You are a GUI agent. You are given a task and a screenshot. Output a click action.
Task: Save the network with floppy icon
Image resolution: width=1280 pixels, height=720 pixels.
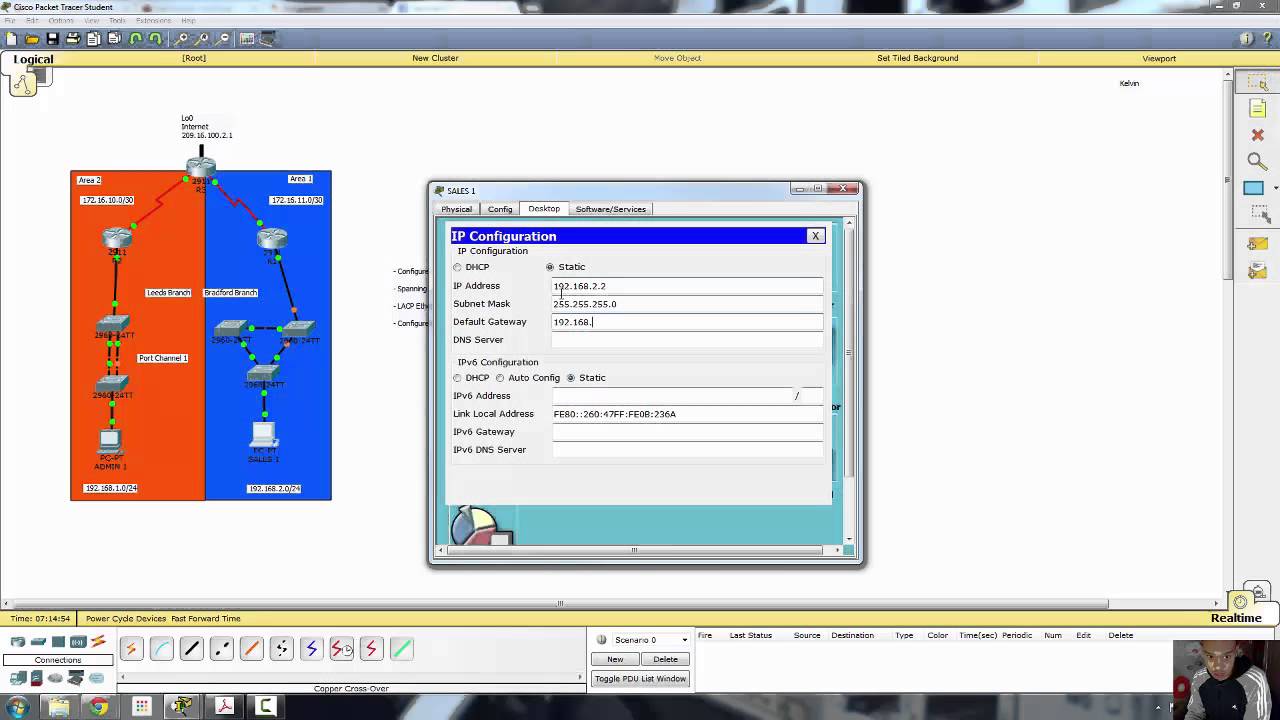52,39
